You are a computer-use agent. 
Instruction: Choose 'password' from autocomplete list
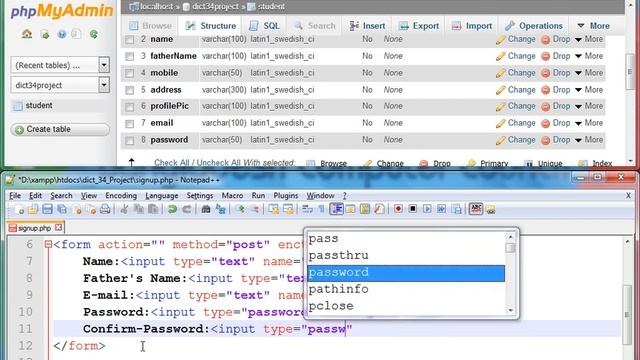pyautogui.click(x=406, y=273)
